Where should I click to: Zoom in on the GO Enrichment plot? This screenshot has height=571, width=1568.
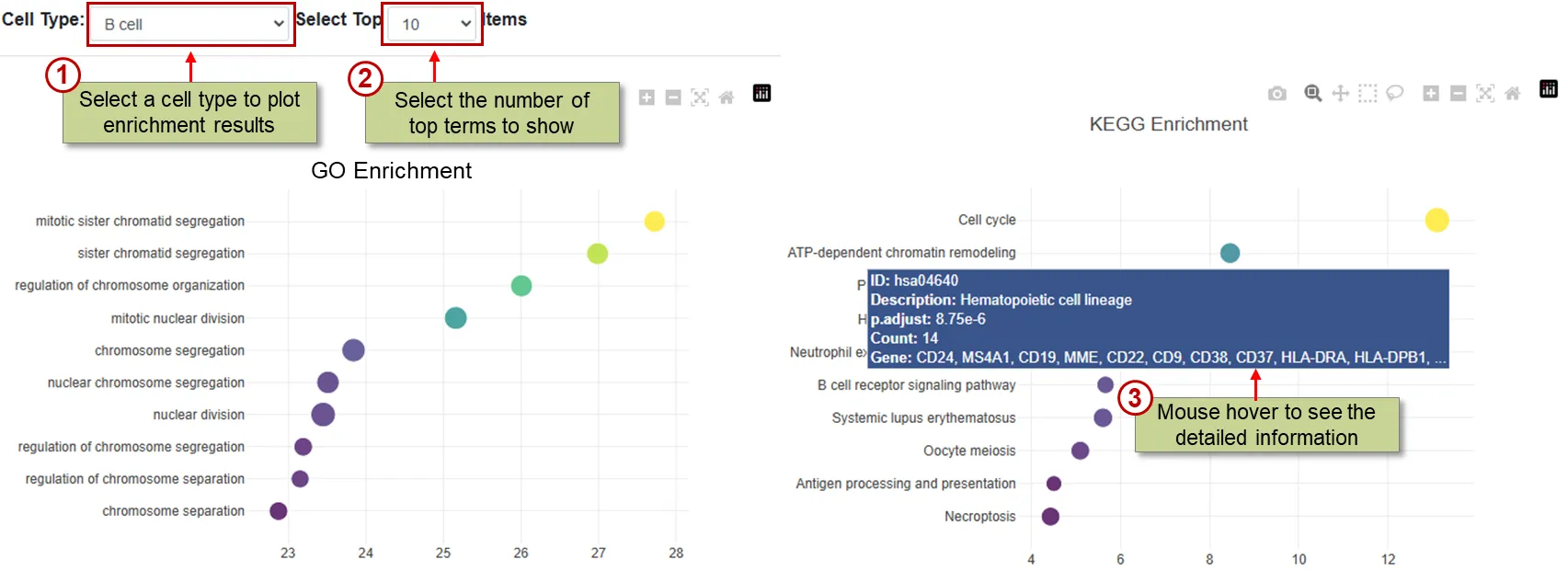pyautogui.click(x=647, y=97)
